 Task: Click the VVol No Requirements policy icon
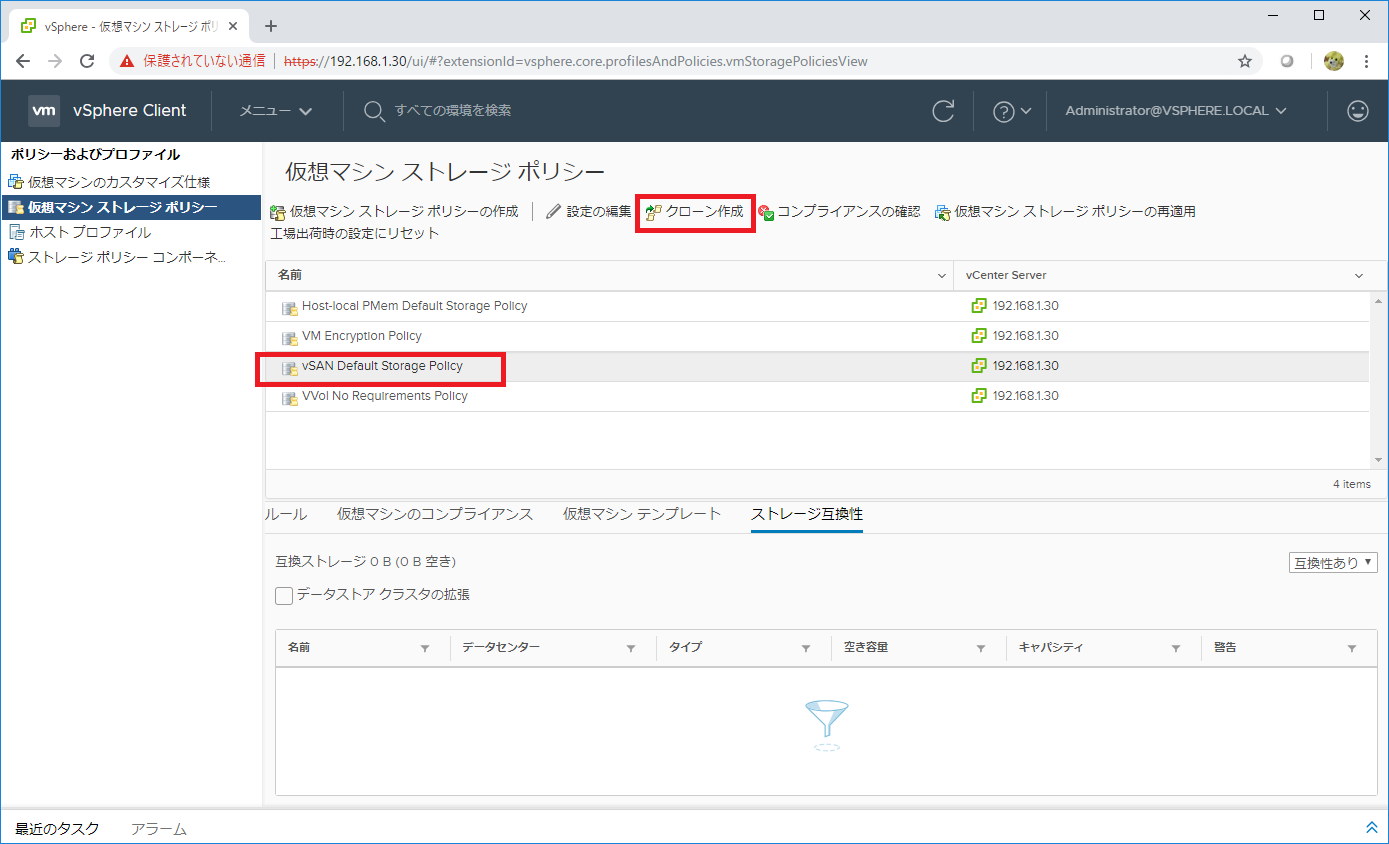pos(290,397)
